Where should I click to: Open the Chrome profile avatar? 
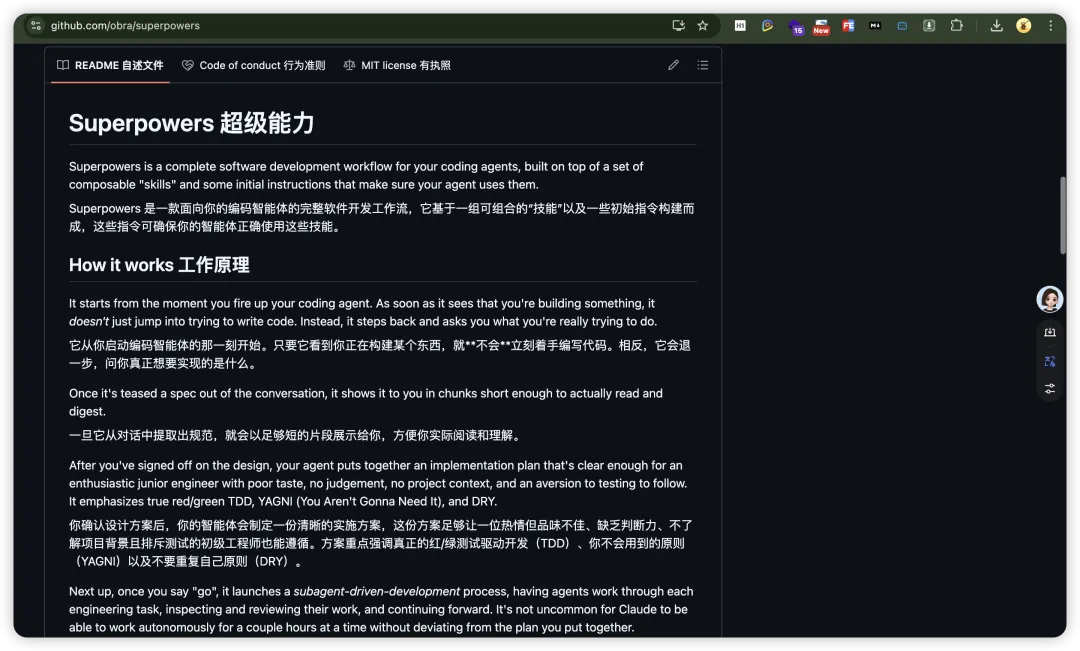point(1024,25)
